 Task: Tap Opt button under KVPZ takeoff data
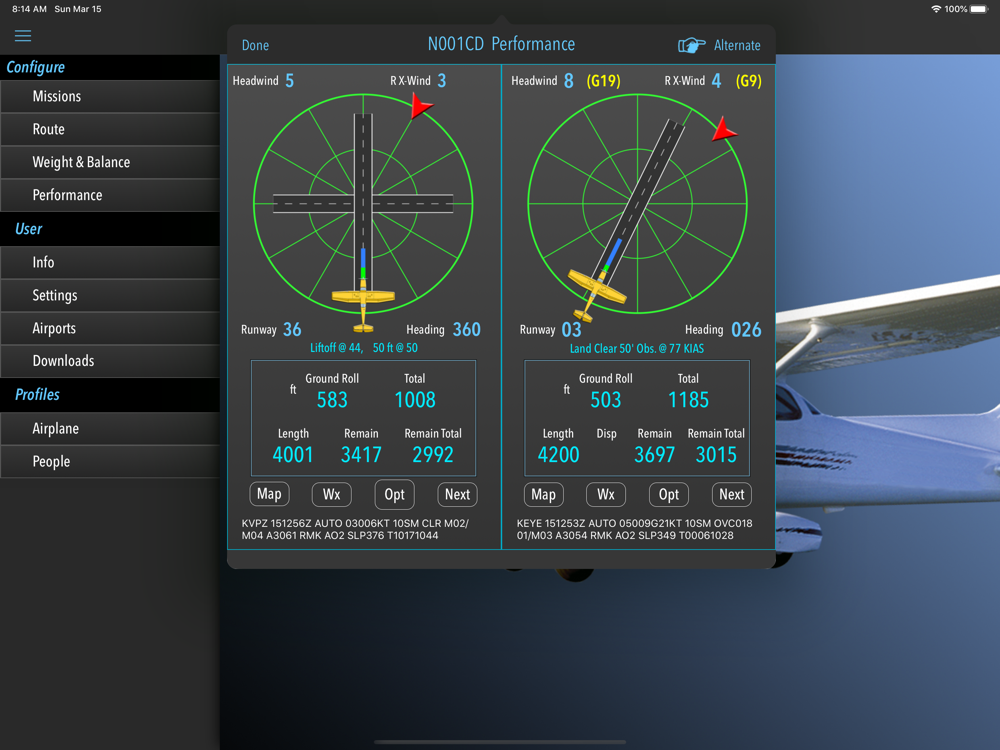[395, 494]
